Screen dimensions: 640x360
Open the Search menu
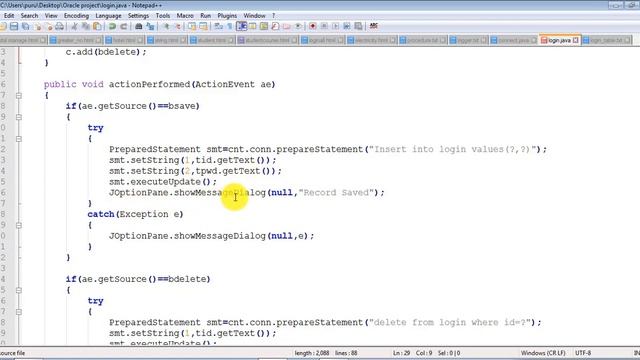click(29, 16)
